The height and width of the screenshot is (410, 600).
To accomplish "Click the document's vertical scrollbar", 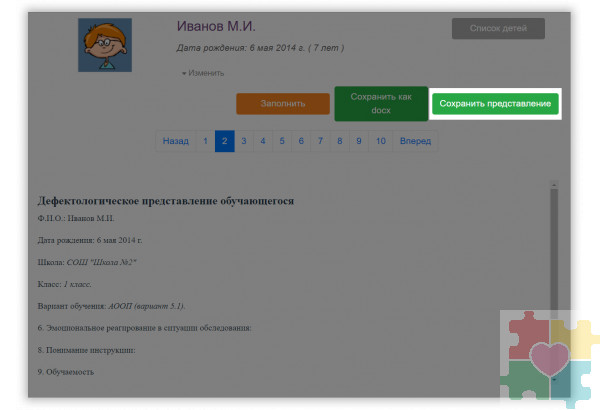I will pos(553,280).
